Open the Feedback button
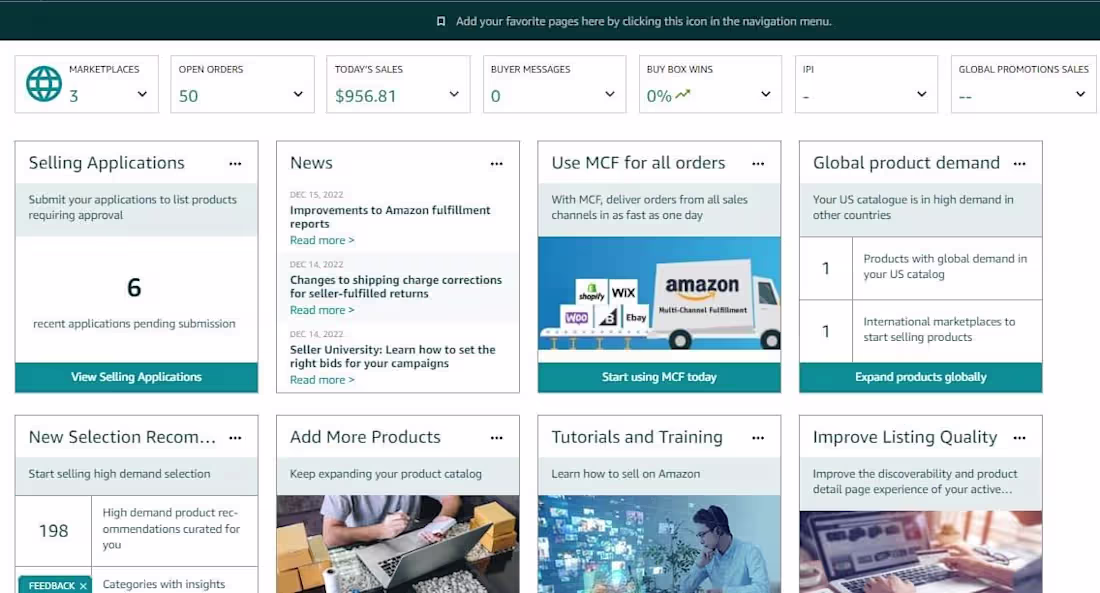1100x593 pixels. coord(52,586)
